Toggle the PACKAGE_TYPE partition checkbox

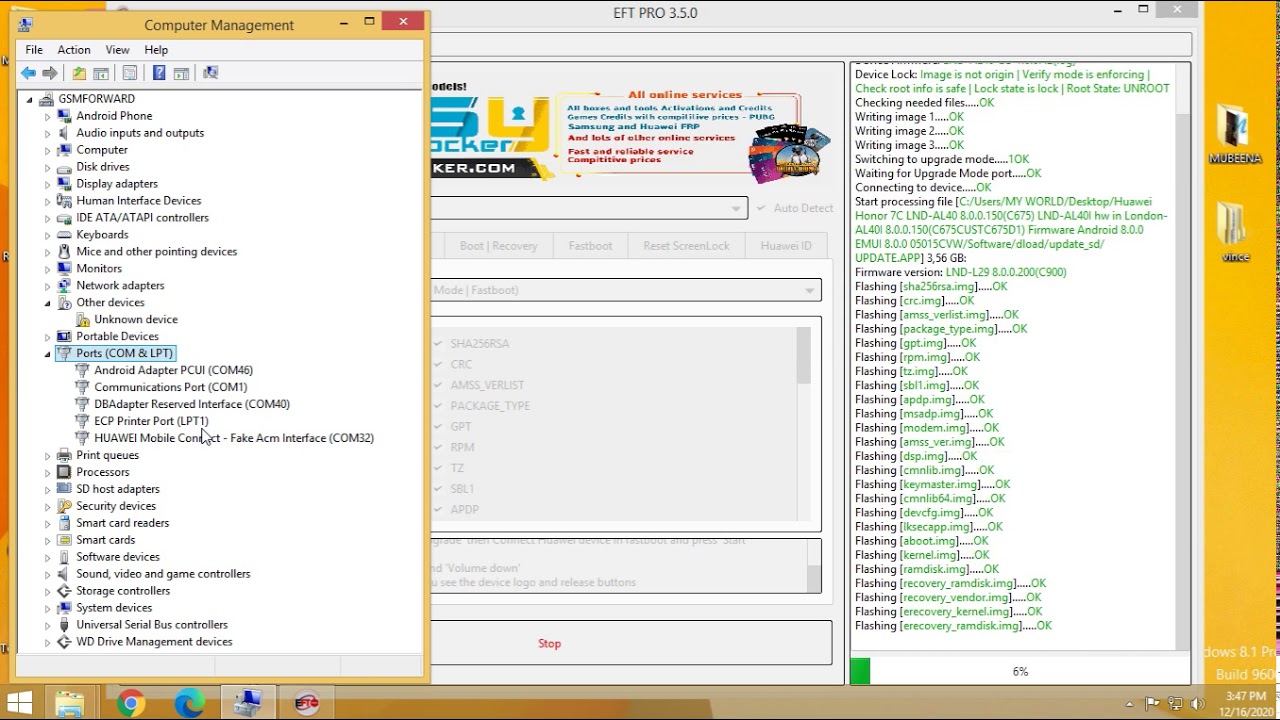pos(438,406)
